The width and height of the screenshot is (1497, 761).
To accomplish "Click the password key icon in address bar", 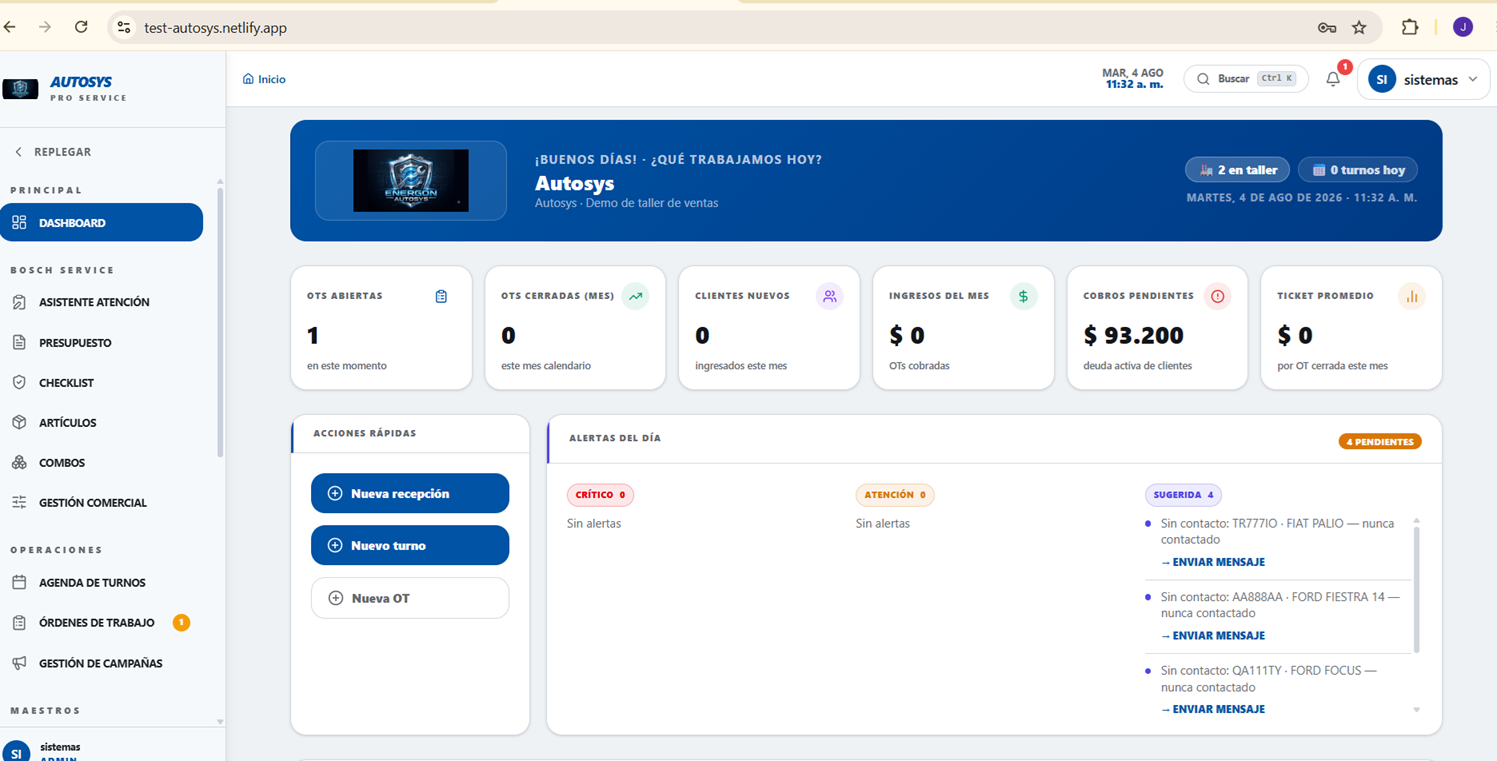I will (x=1327, y=28).
